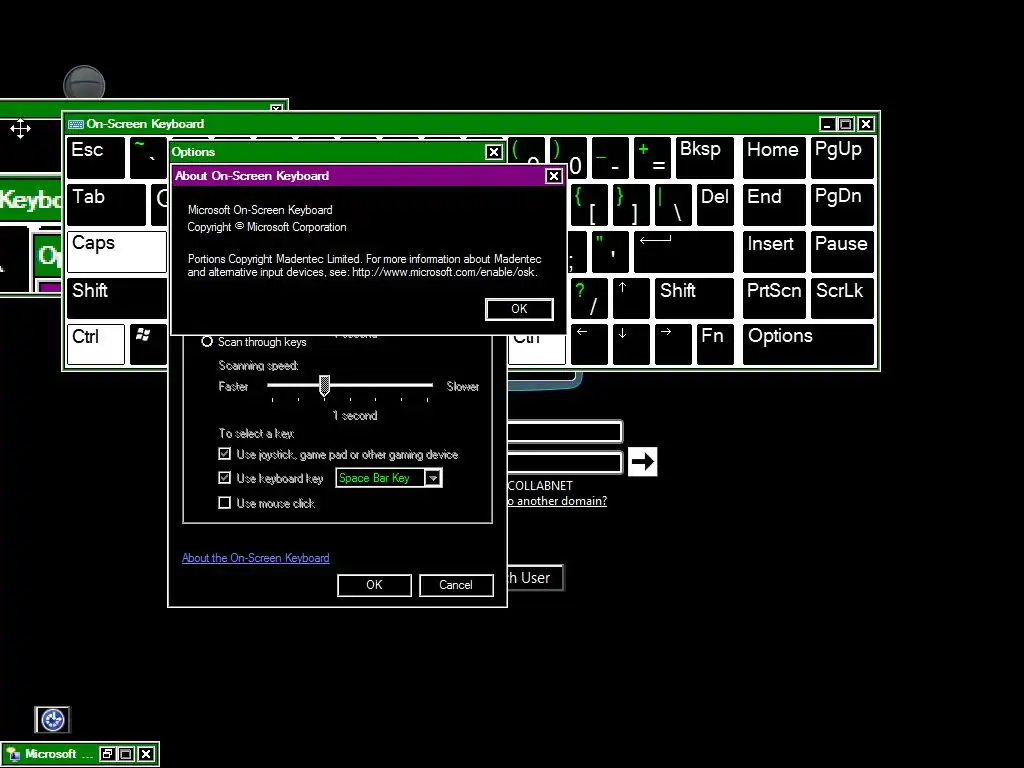Close the Options dialog
The width and height of the screenshot is (1024, 768).
pyautogui.click(x=494, y=152)
